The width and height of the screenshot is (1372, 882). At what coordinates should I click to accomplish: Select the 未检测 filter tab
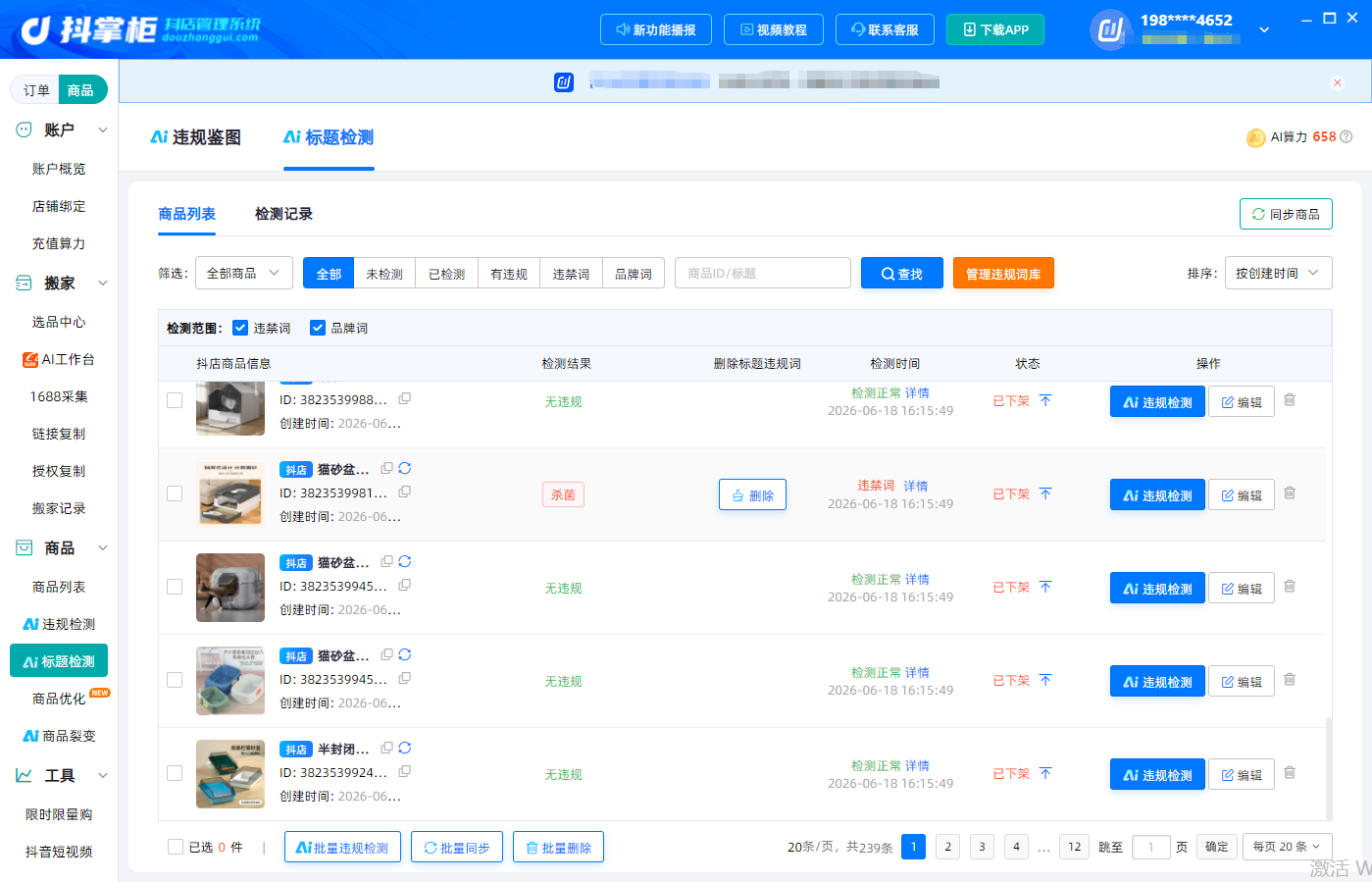tap(384, 274)
